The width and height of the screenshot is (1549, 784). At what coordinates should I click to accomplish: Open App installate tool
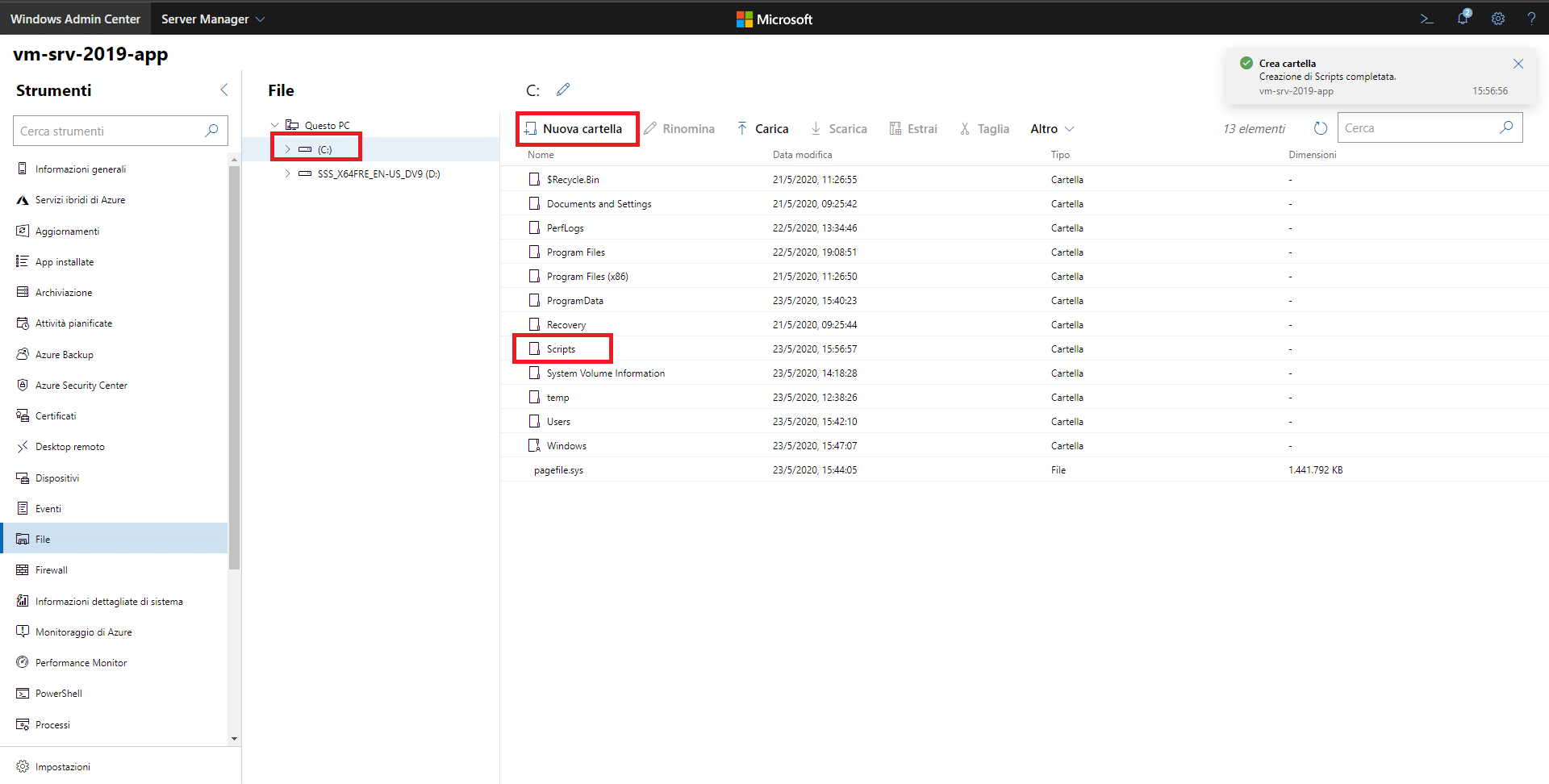tap(114, 262)
